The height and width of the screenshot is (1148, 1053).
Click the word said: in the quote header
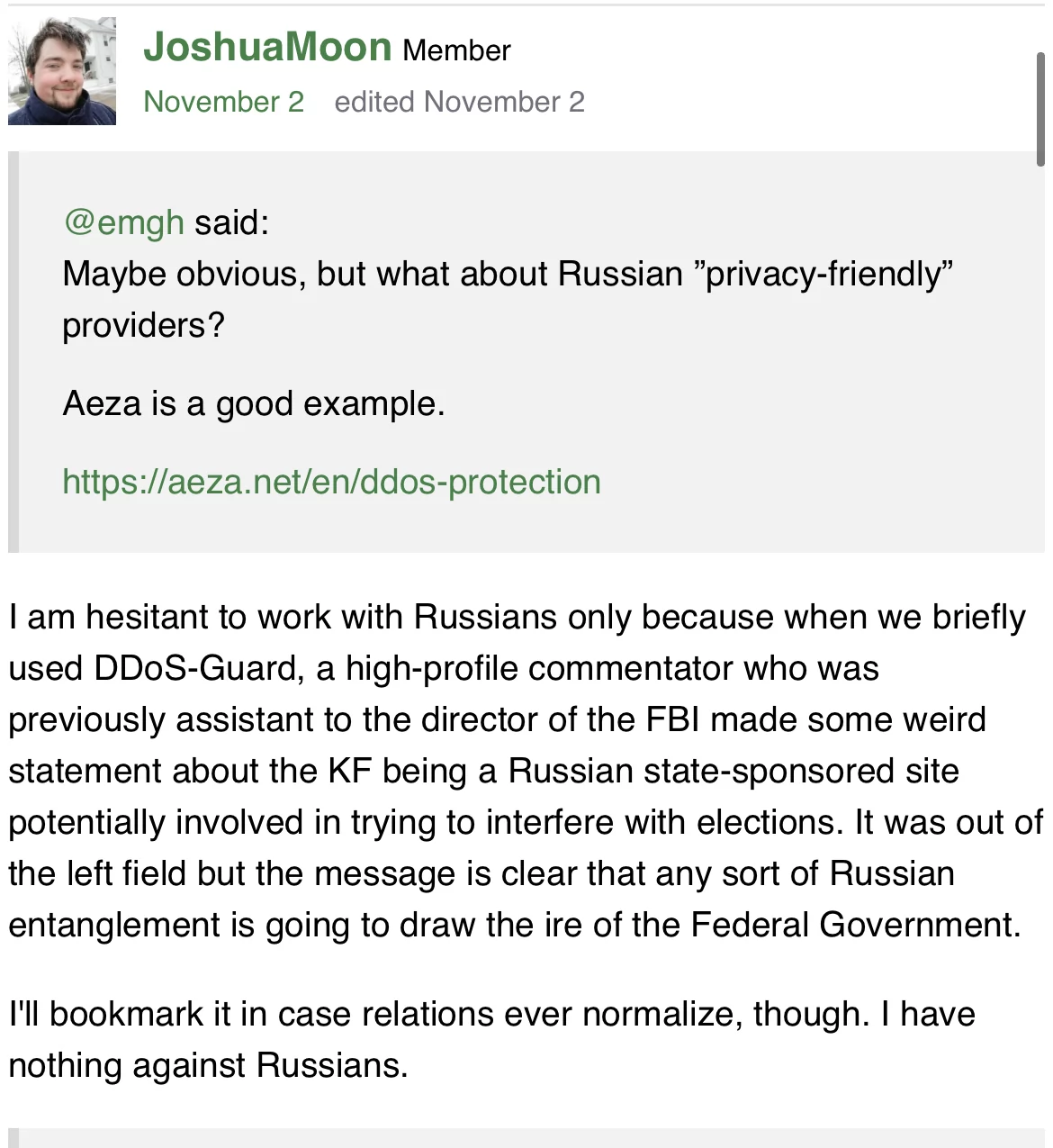[x=232, y=221]
